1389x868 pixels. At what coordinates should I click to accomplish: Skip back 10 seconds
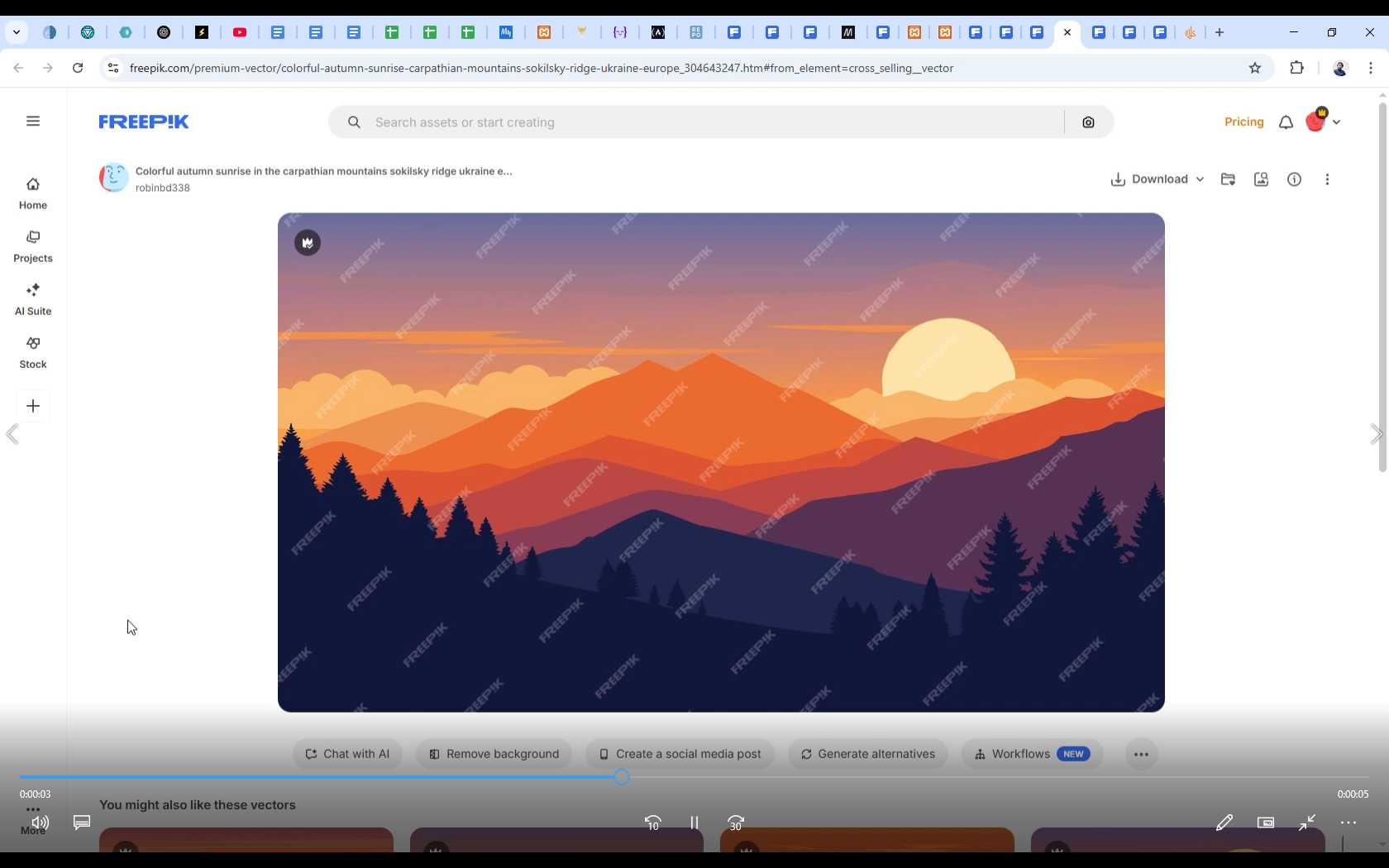[652, 823]
